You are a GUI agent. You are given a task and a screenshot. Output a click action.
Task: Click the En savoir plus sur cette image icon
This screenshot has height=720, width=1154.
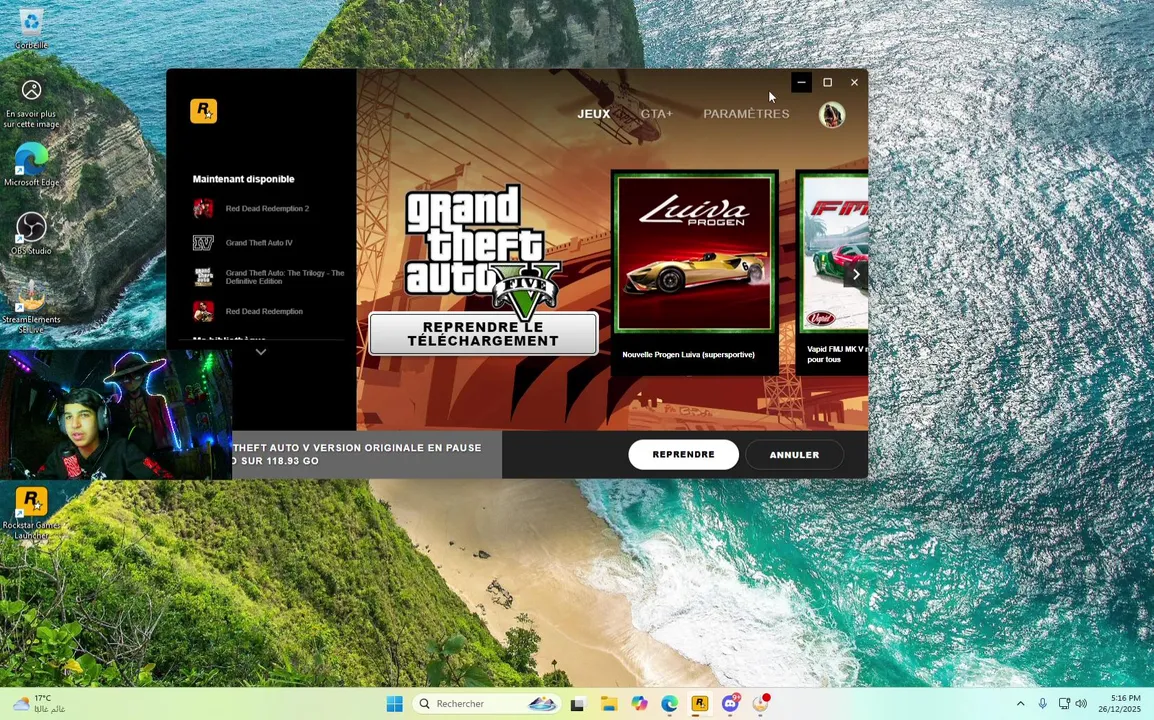(31, 104)
